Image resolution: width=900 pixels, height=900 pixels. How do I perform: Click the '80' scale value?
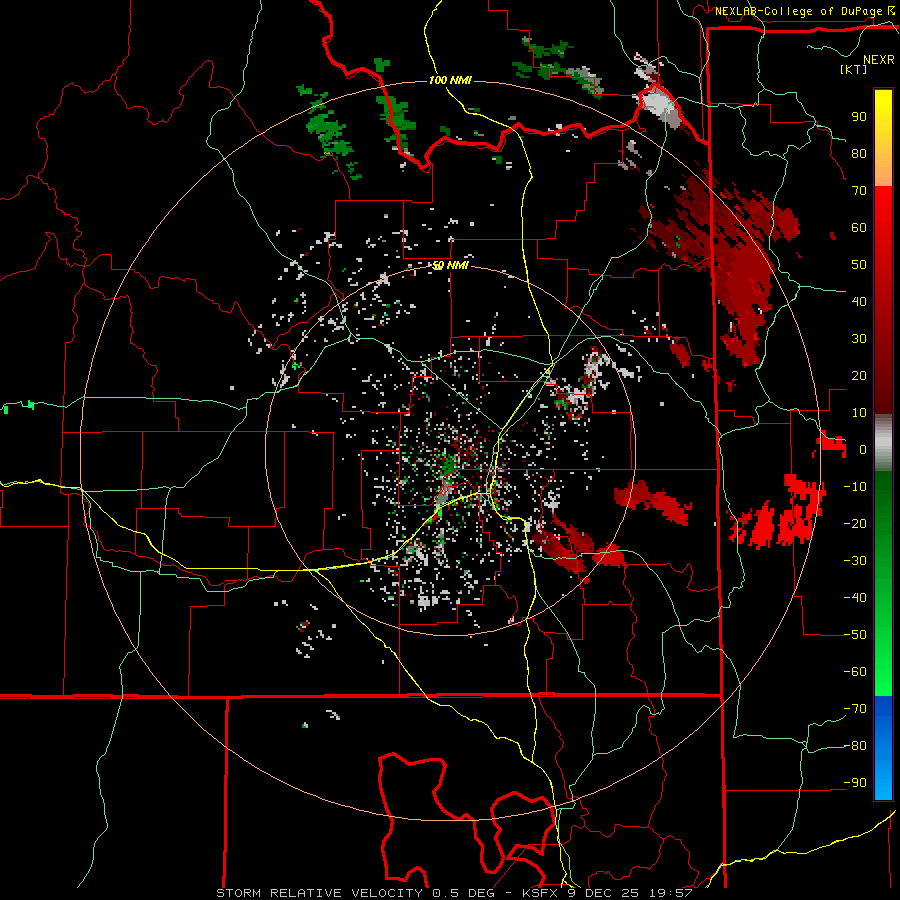859,154
